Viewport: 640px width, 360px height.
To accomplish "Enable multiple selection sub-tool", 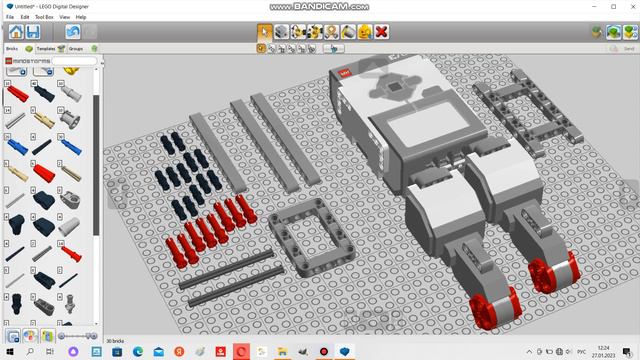I will click(x=271, y=49).
